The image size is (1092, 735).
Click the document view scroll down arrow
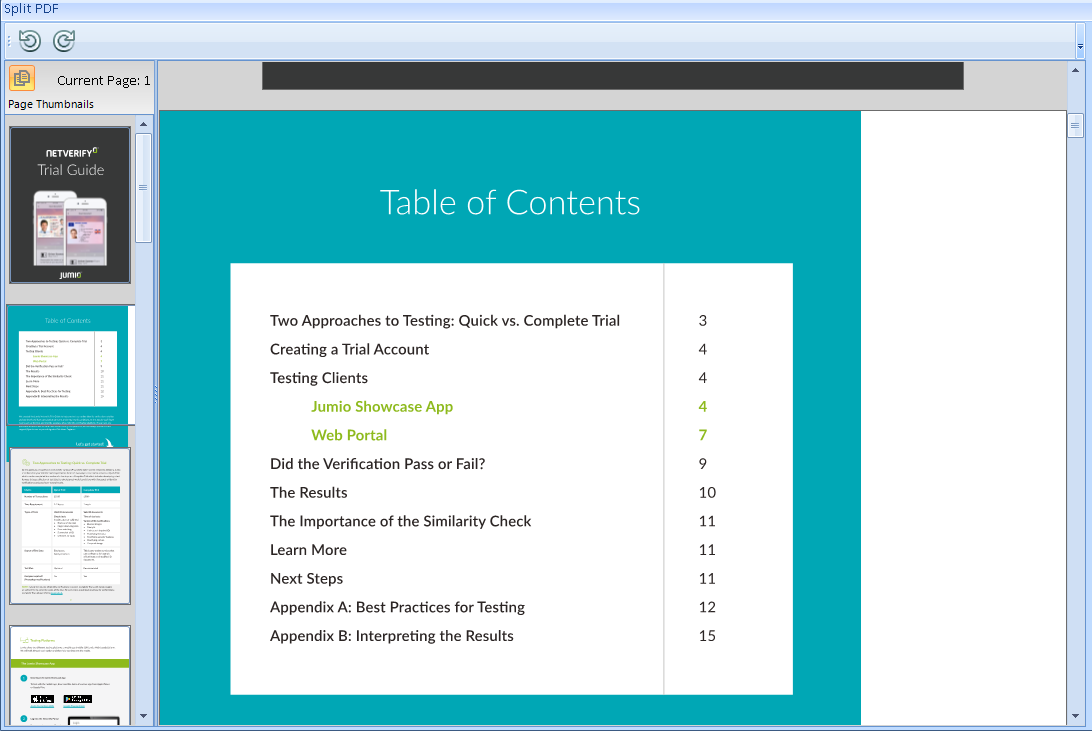tap(1075, 715)
